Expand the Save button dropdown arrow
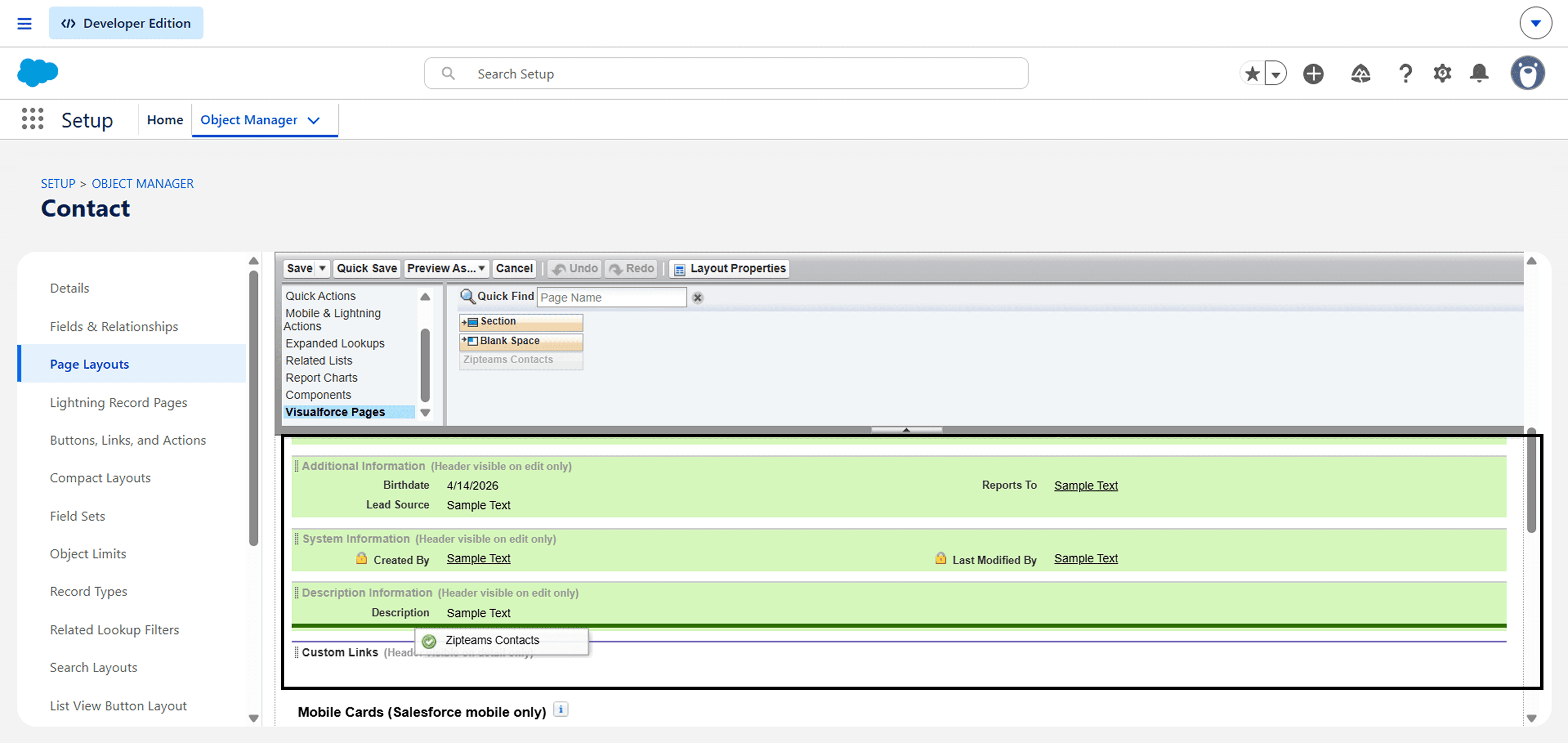This screenshot has width=1568, height=743. point(322,268)
